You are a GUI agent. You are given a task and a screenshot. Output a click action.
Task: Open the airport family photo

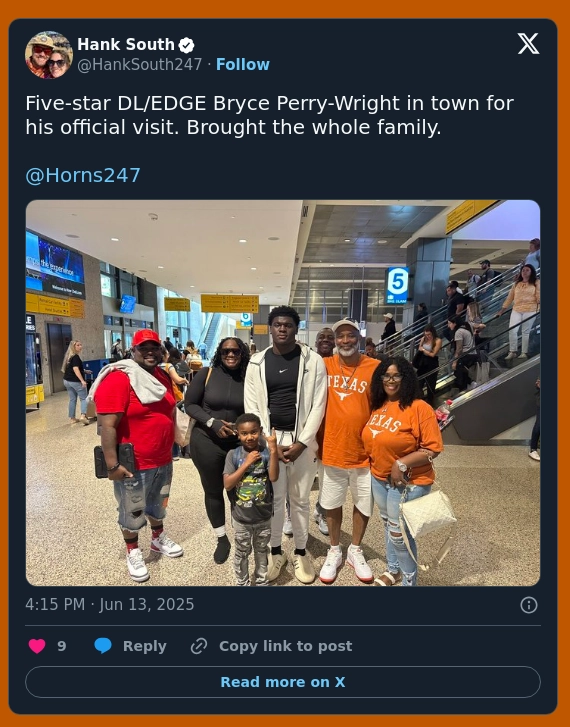(283, 393)
